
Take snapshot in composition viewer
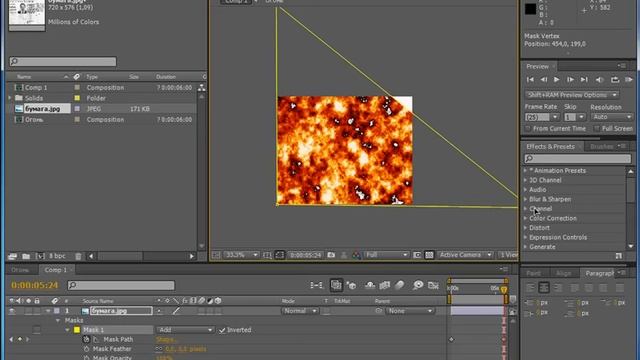pos(331,255)
